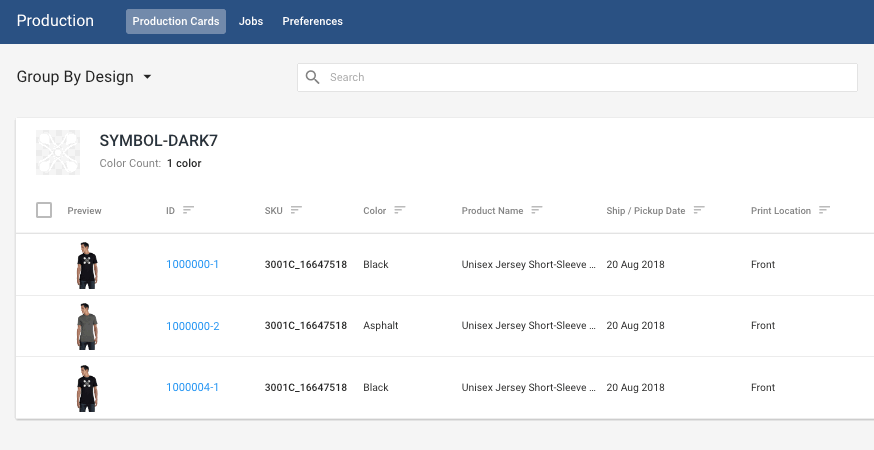This screenshot has width=874, height=450.
Task: Click the '1 color' color count value
Action: pyautogui.click(x=184, y=163)
